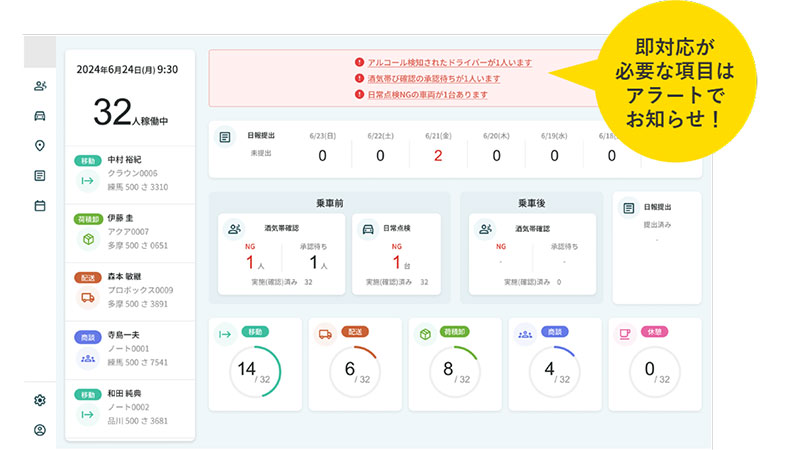Click the package icon for 伊藤 圭
800x450 pixels.
coord(88,239)
